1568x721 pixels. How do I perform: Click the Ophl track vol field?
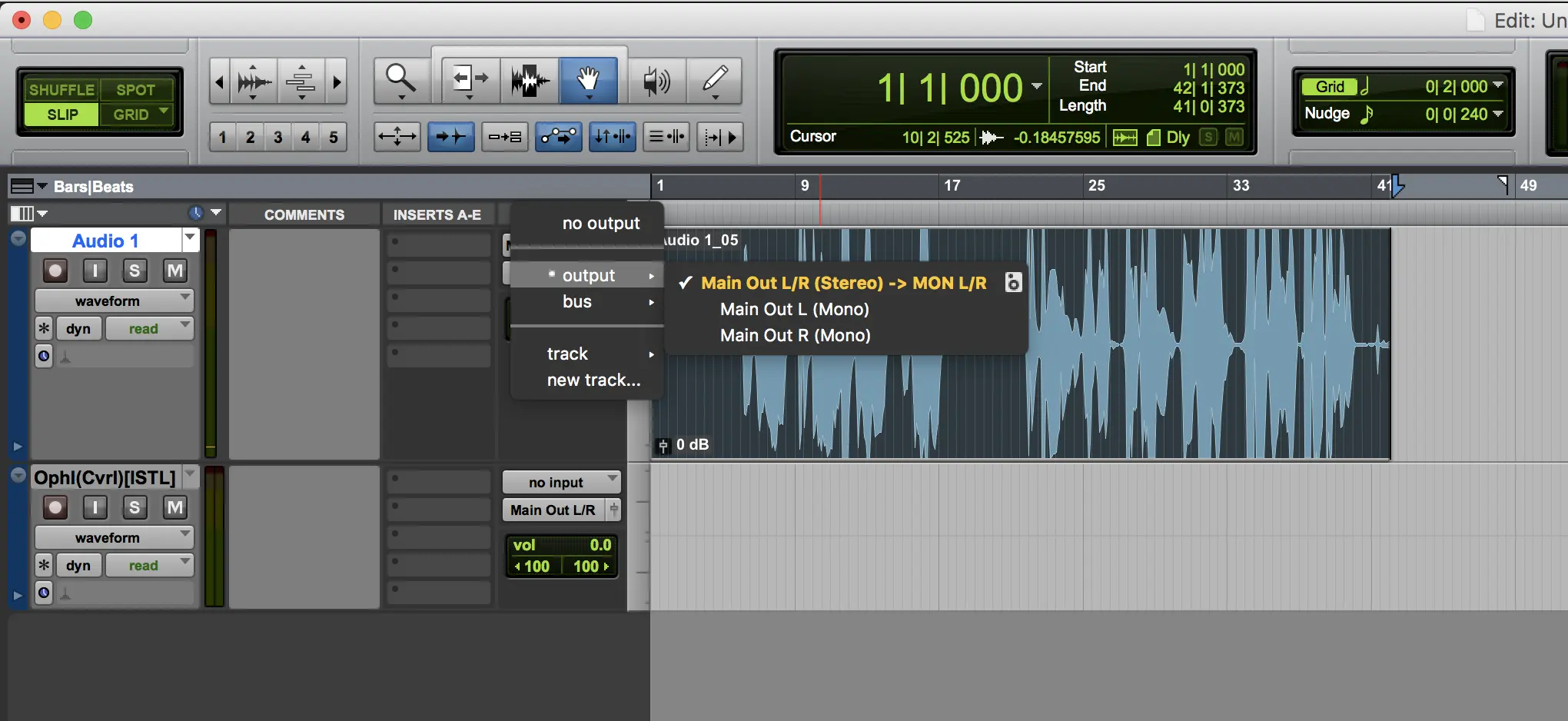pyautogui.click(x=562, y=545)
